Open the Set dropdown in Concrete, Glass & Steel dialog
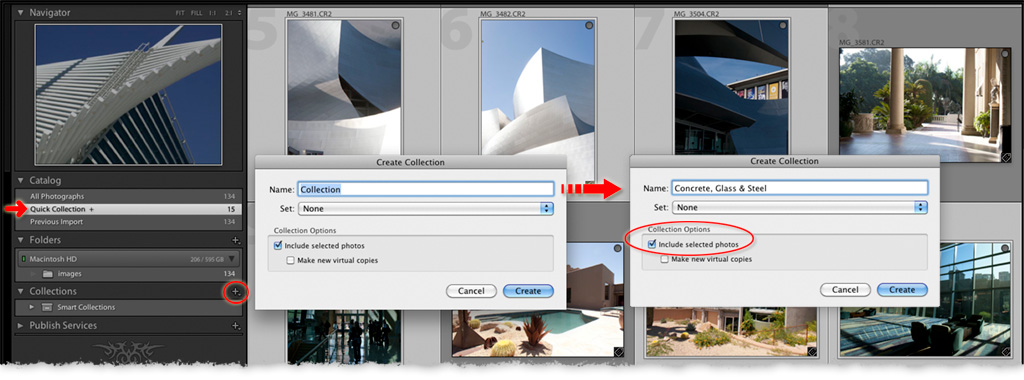 coord(800,208)
